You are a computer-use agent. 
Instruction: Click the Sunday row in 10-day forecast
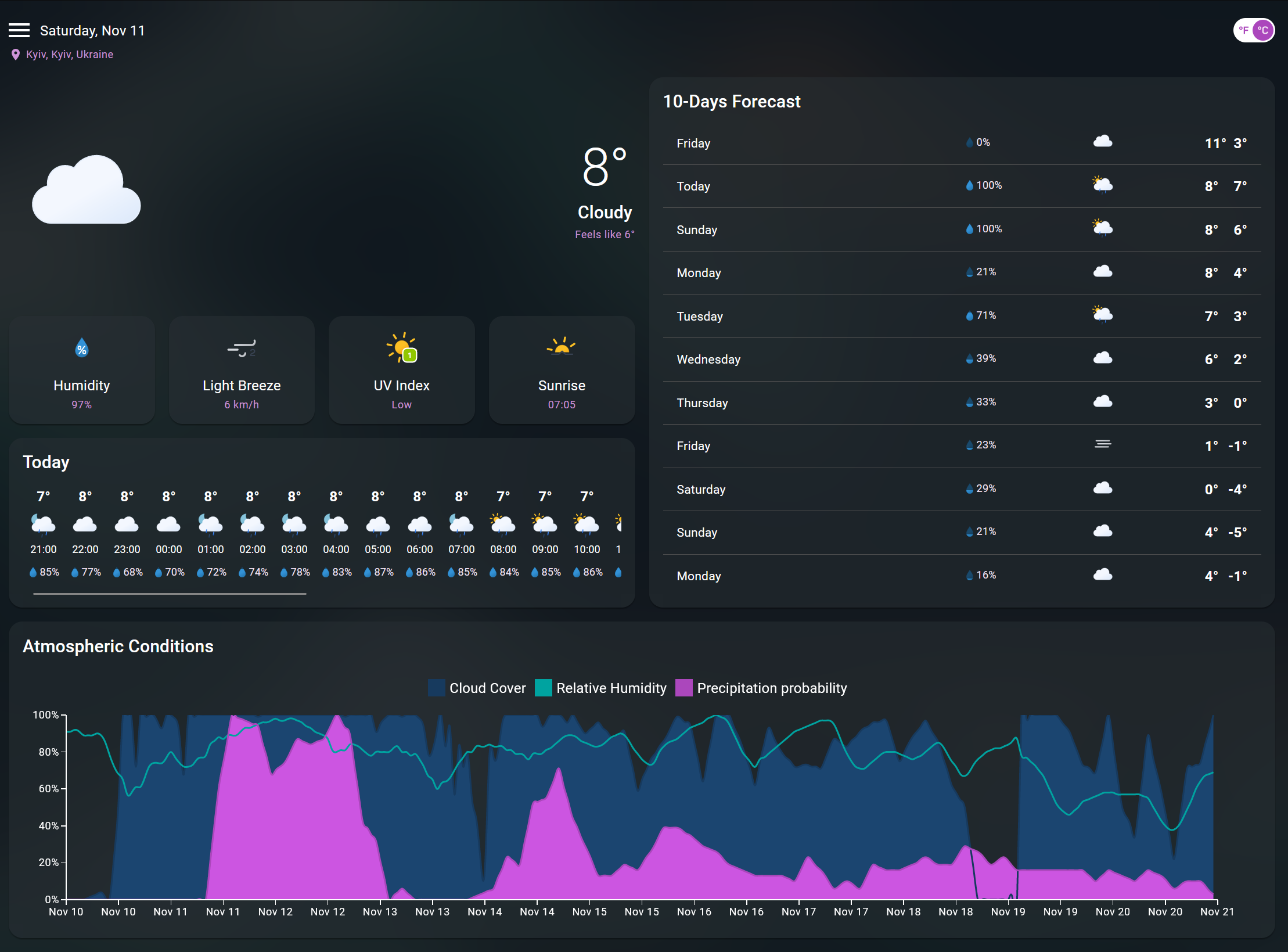click(x=963, y=229)
